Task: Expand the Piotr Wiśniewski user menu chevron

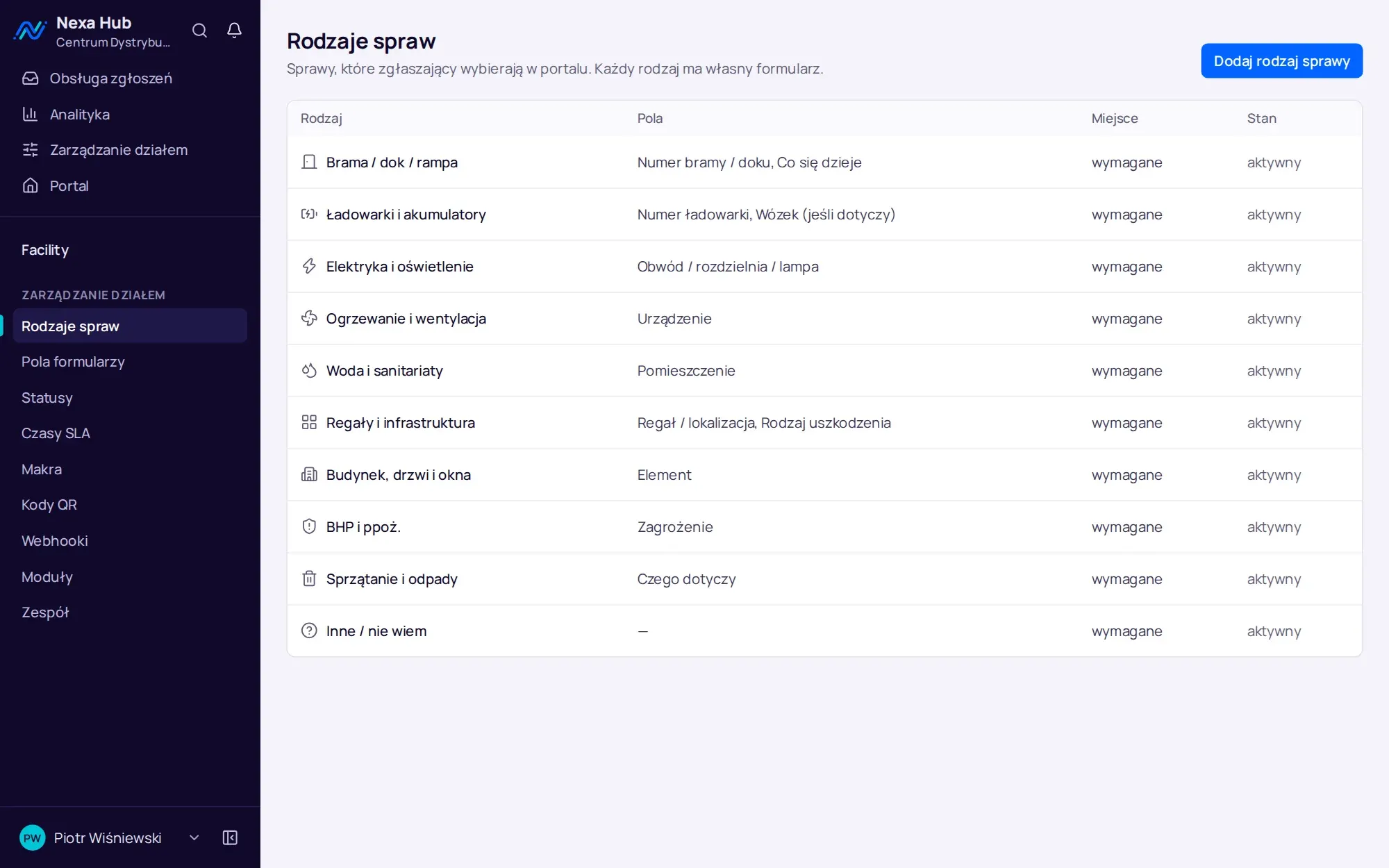Action: [x=194, y=837]
